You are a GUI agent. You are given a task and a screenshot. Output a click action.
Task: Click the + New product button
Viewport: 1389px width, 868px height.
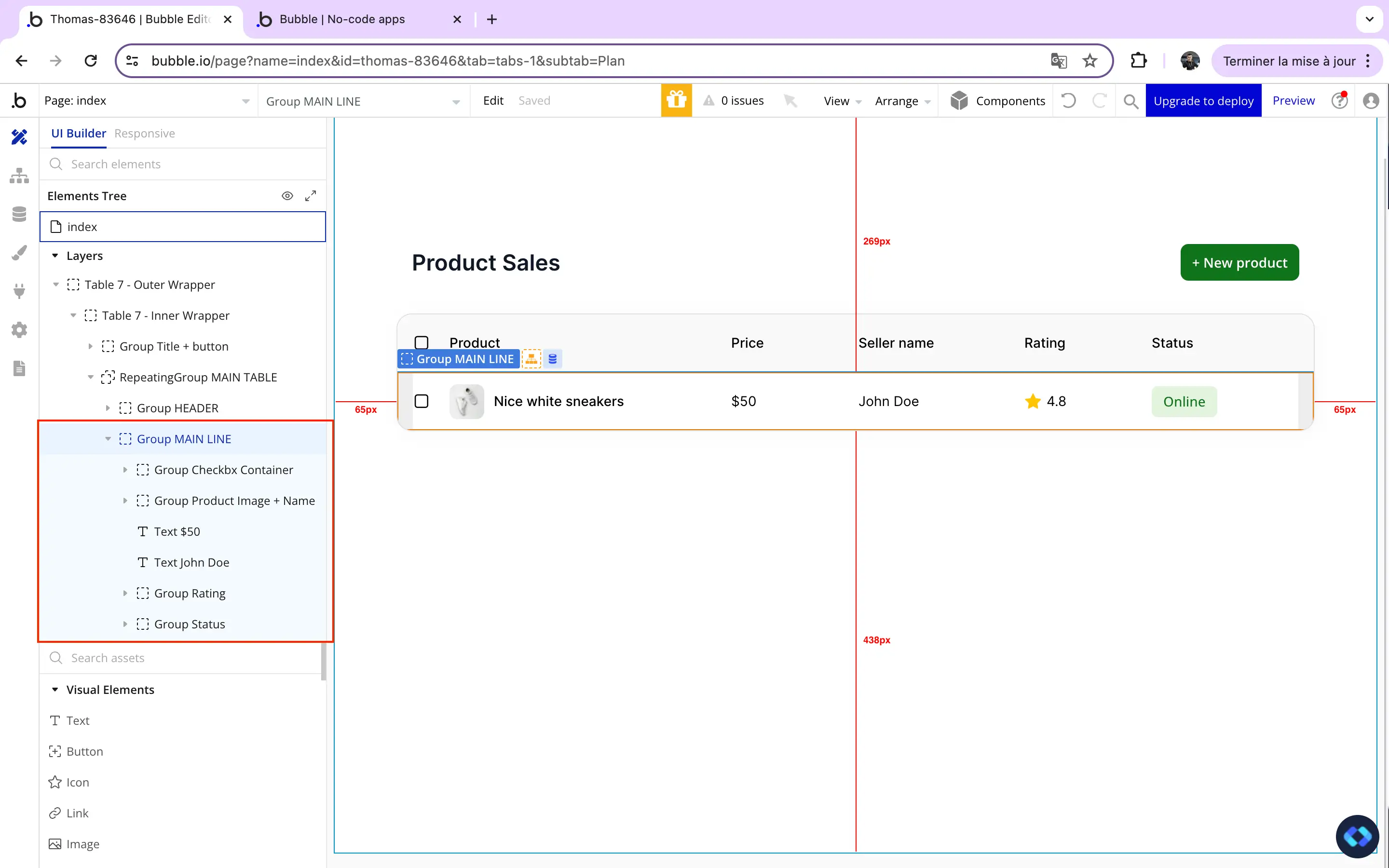point(1239,262)
